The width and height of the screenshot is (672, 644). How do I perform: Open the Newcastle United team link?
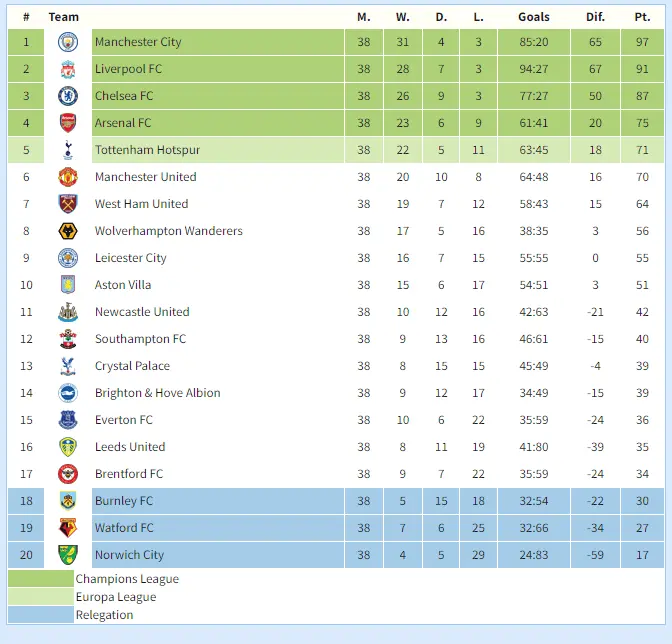click(142, 312)
